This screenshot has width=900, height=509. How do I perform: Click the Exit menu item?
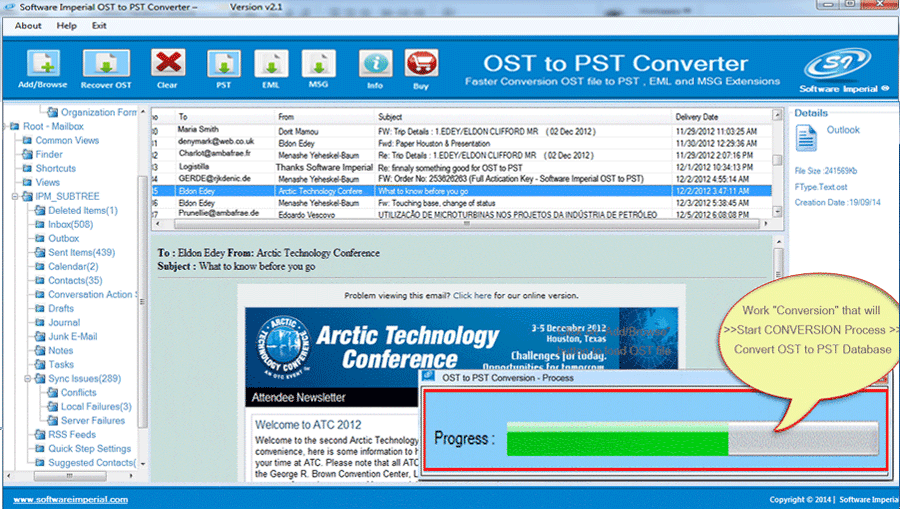[99, 26]
